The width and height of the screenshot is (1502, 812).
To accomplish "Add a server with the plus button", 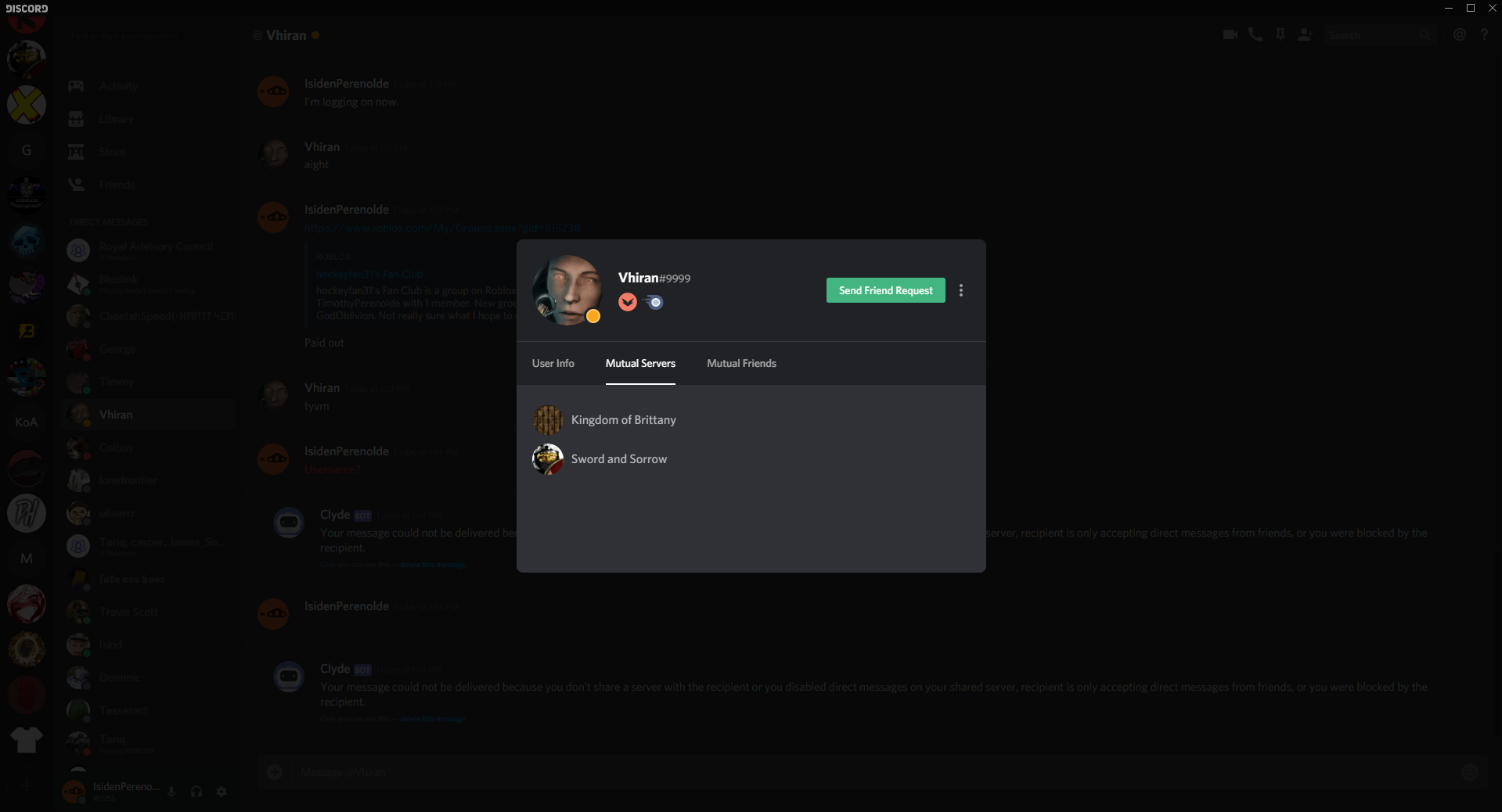I will click(x=27, y=785).
